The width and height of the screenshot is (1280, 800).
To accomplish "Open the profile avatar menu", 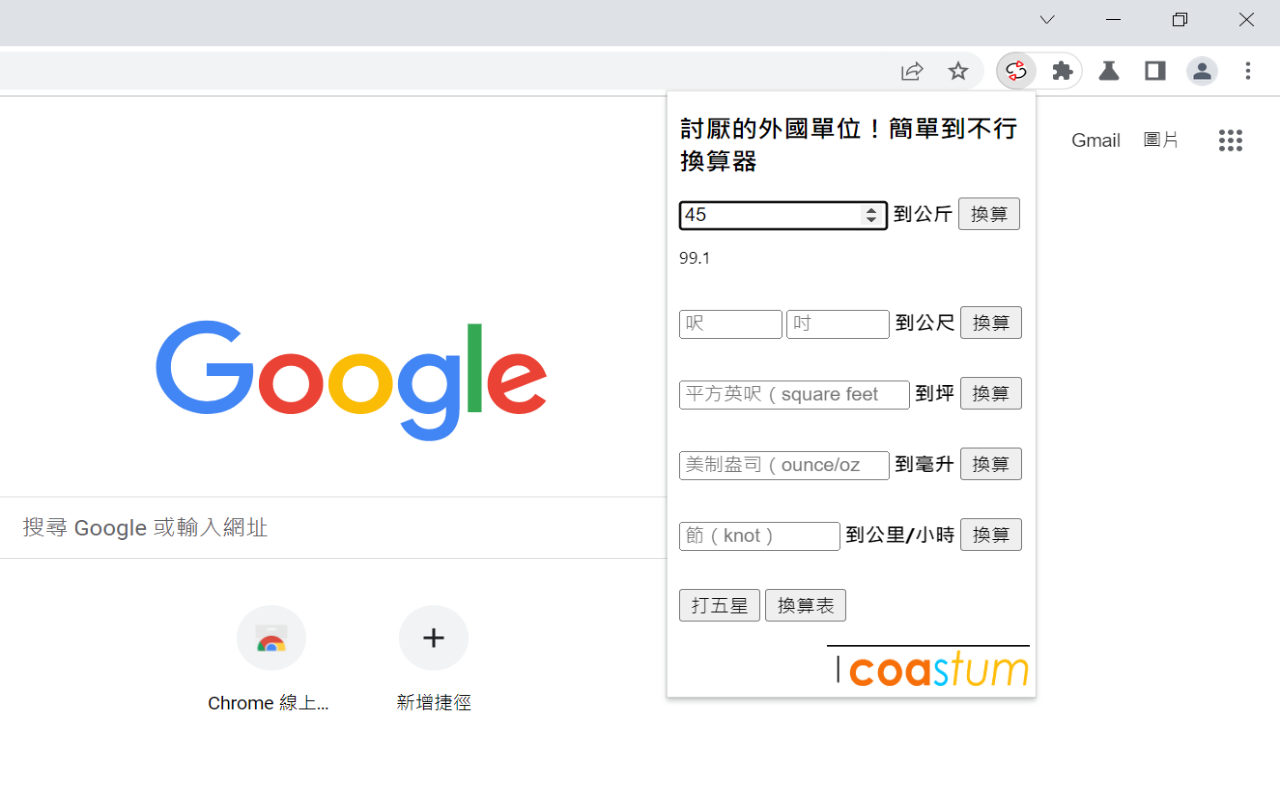I will pos(1202,71).
